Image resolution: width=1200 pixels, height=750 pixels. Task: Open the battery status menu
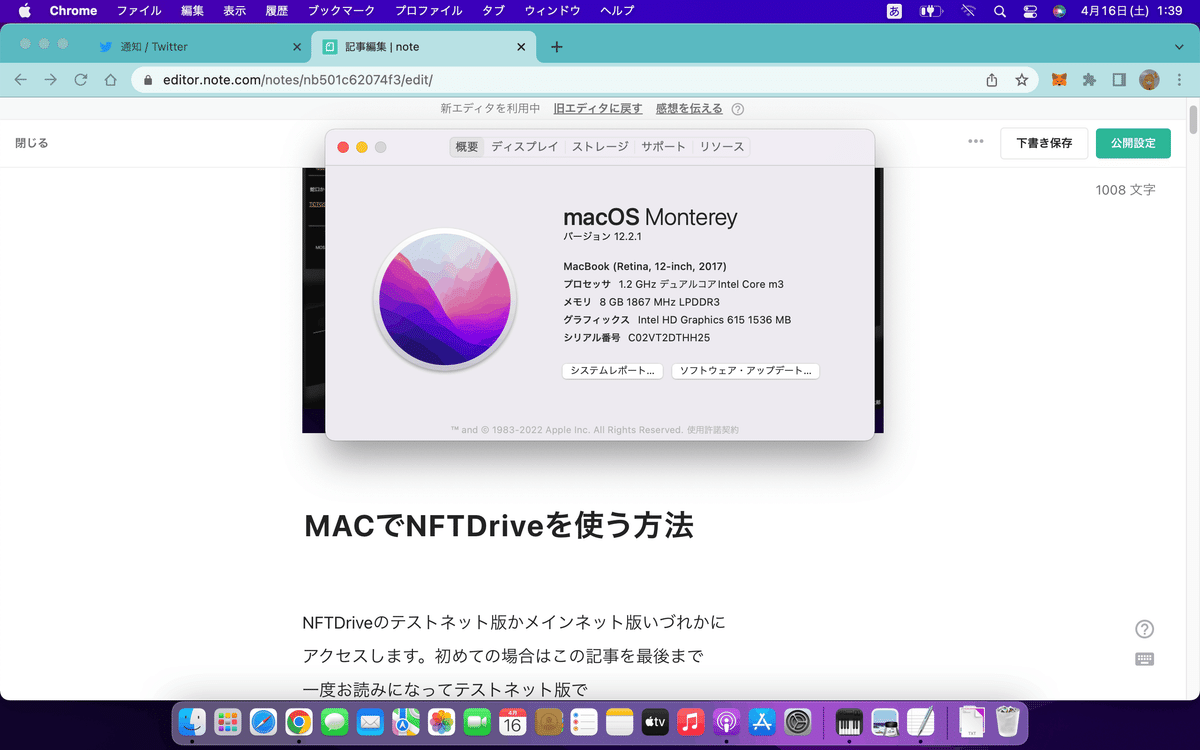click(932, 11)
